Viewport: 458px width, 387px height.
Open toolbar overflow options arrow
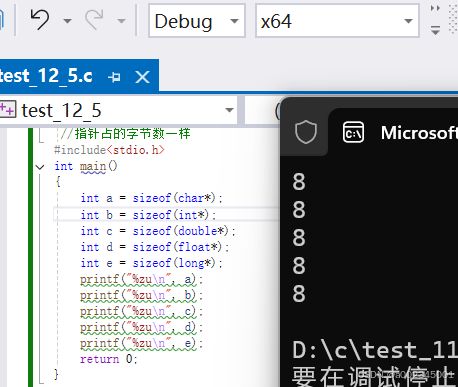click(435, 30)
